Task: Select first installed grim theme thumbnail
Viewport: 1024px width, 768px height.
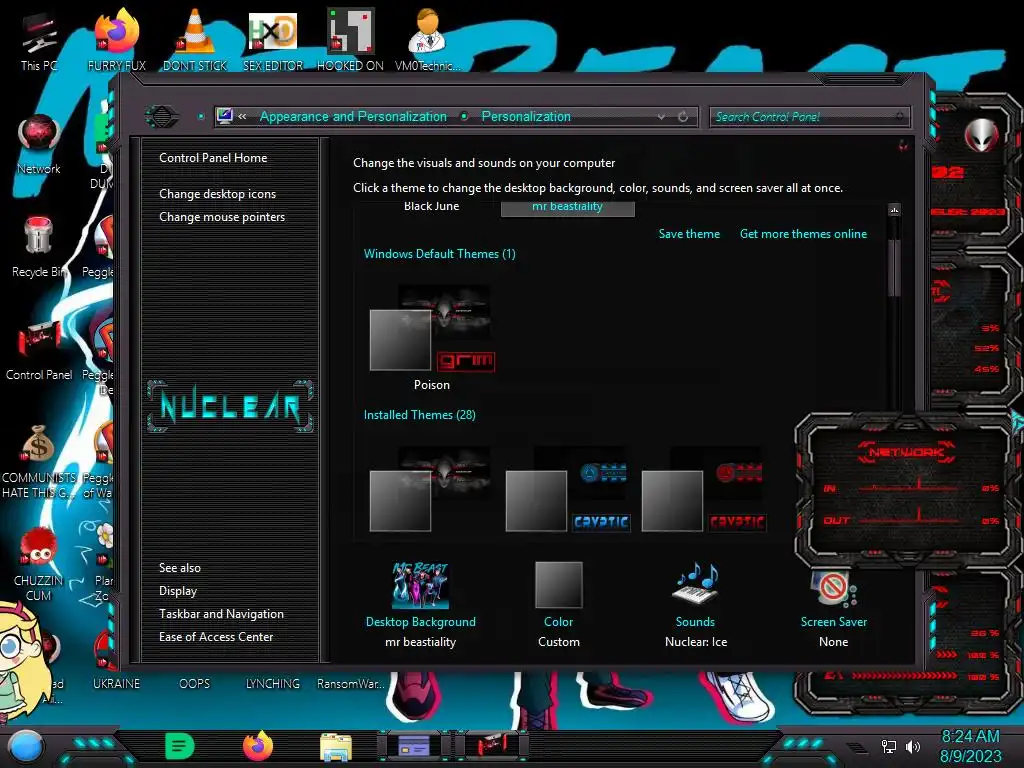Action: point(430,488)
